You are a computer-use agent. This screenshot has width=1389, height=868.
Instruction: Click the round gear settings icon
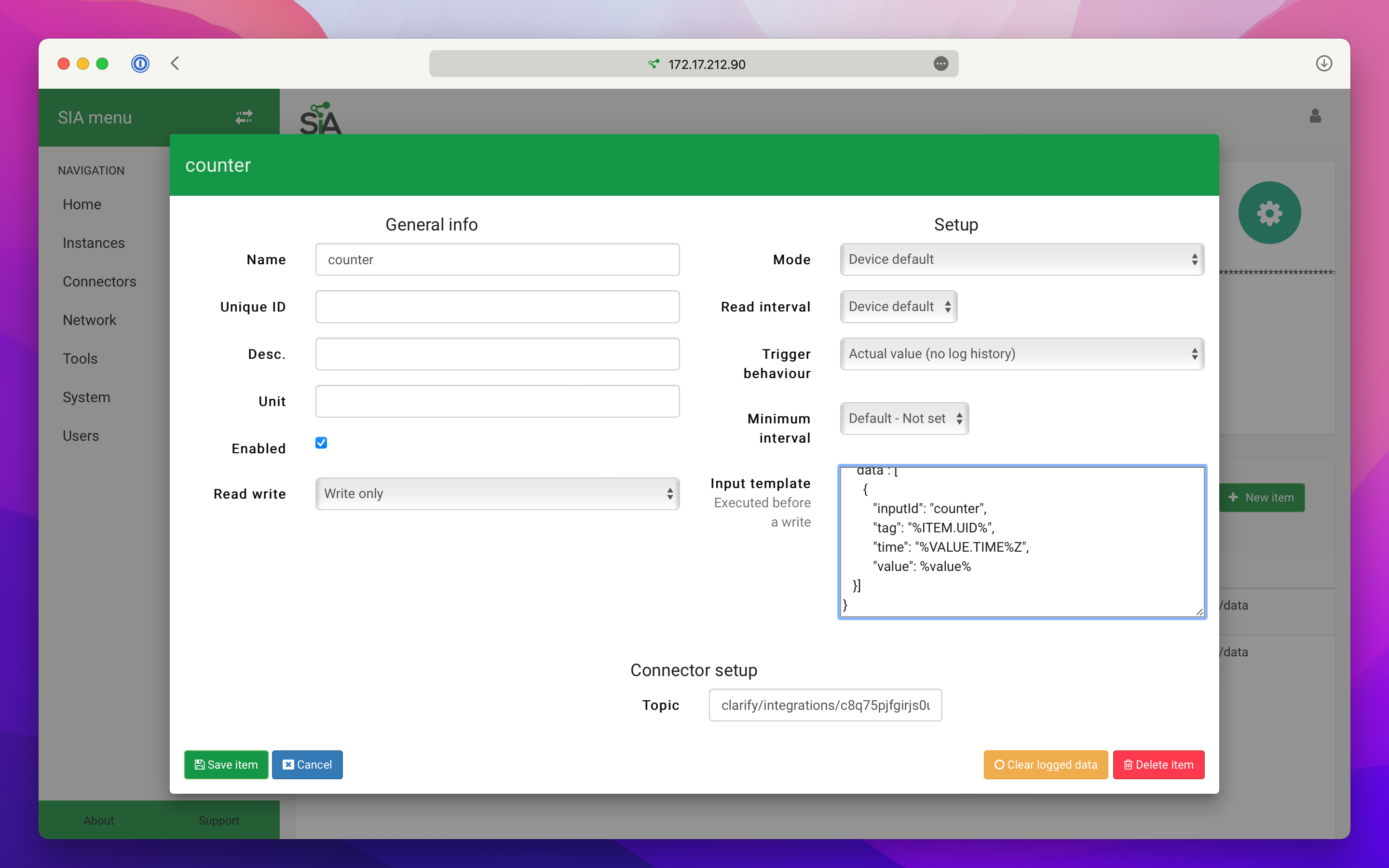[x=1269, y=213]
